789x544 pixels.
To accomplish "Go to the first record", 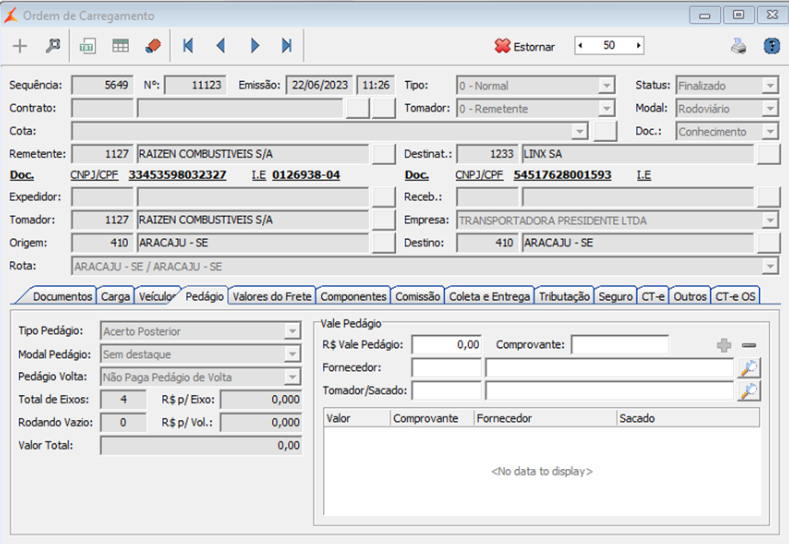I will tap(187, 46).
